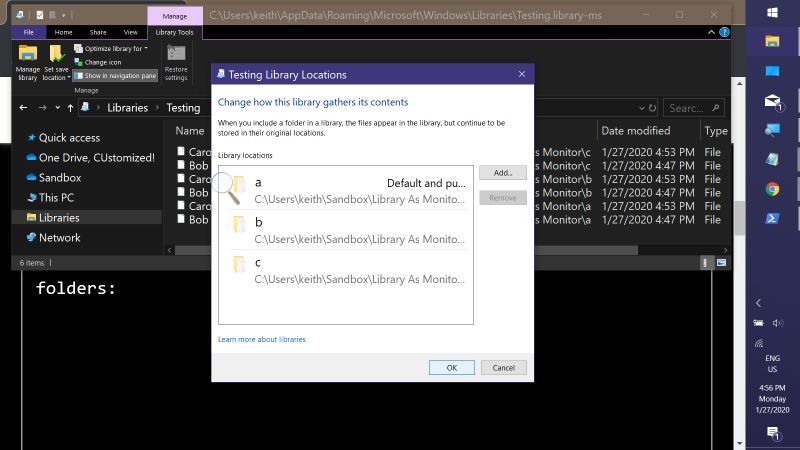The image size is (800, 450).
Task: Open the Mail taskbar icon
Action: coord(772,101)
